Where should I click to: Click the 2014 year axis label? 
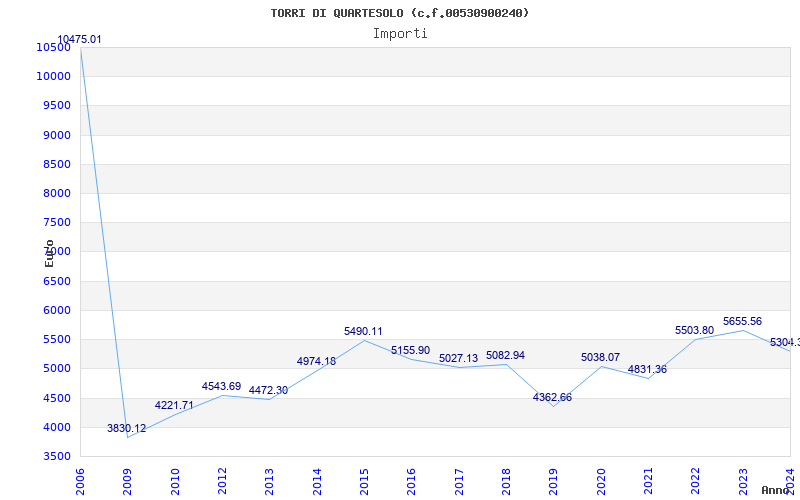(317, 482)
